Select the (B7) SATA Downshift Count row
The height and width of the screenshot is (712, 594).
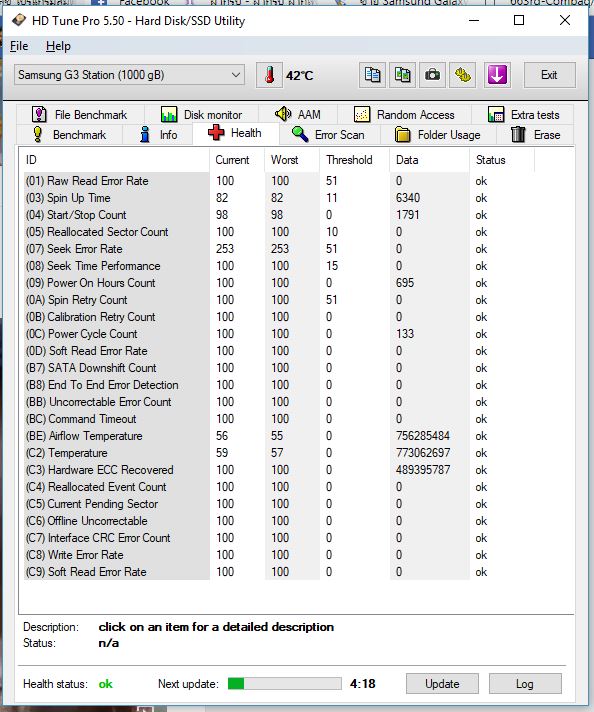point(279,368)
